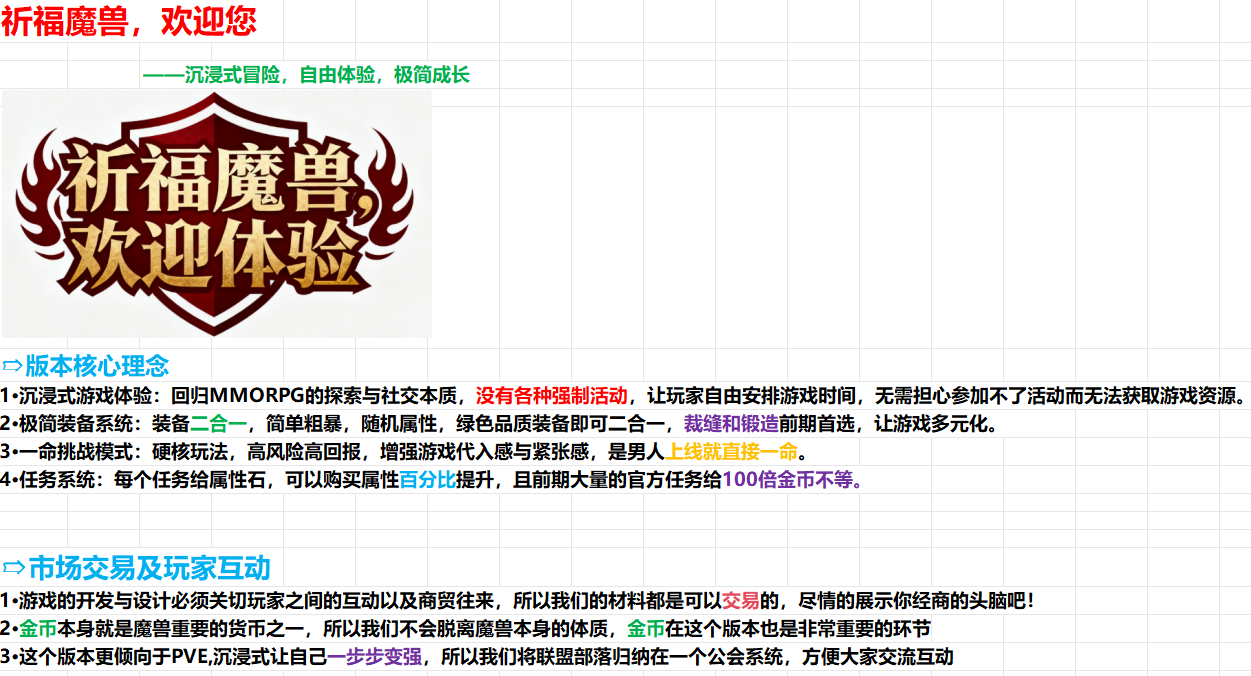
Task: Select the red title 祈福魔兽，欢迎您
Action: tap(128, 21)
